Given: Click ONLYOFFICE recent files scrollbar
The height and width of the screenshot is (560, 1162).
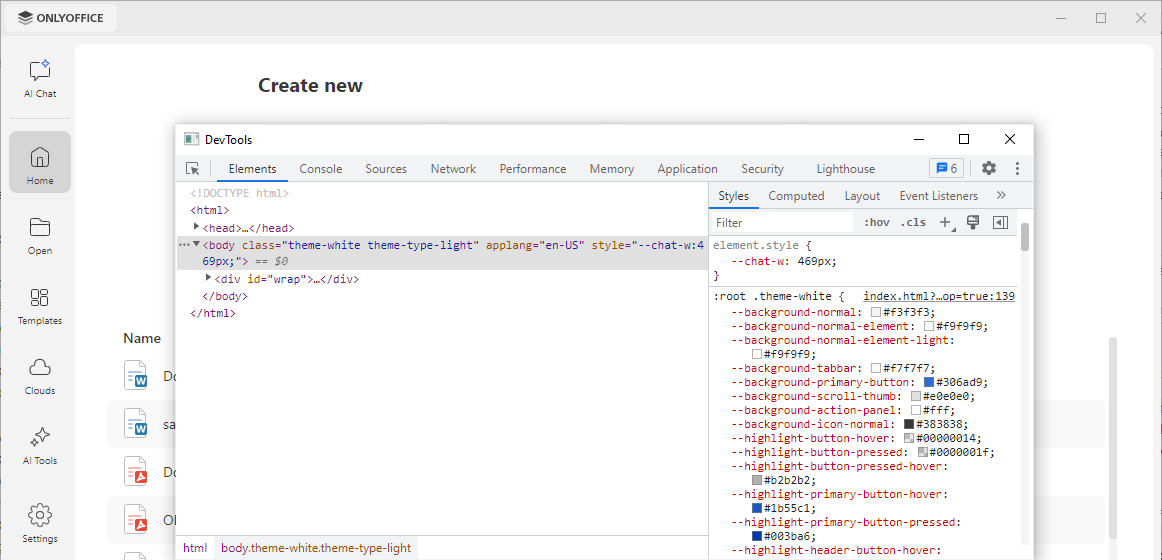Looking at the screenshot, I should (1112, 437).
